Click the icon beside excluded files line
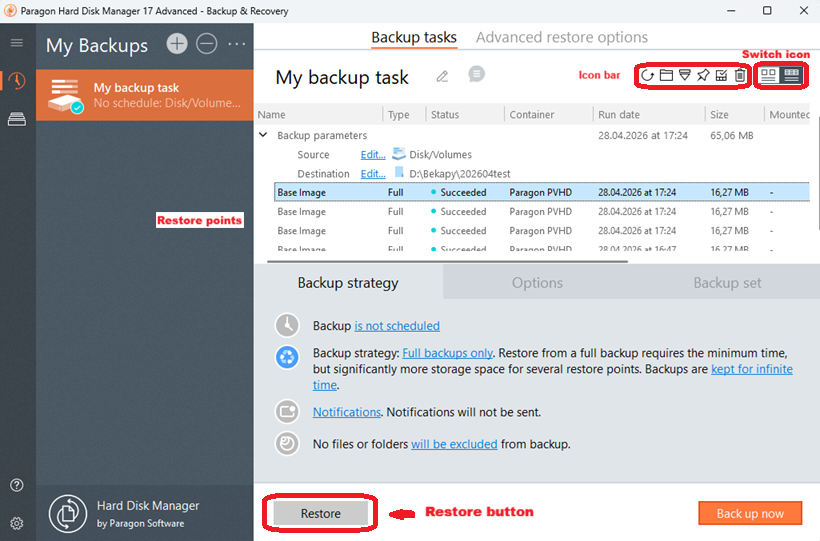The height and width of the screenshot is (541, 820). (287, 444)
